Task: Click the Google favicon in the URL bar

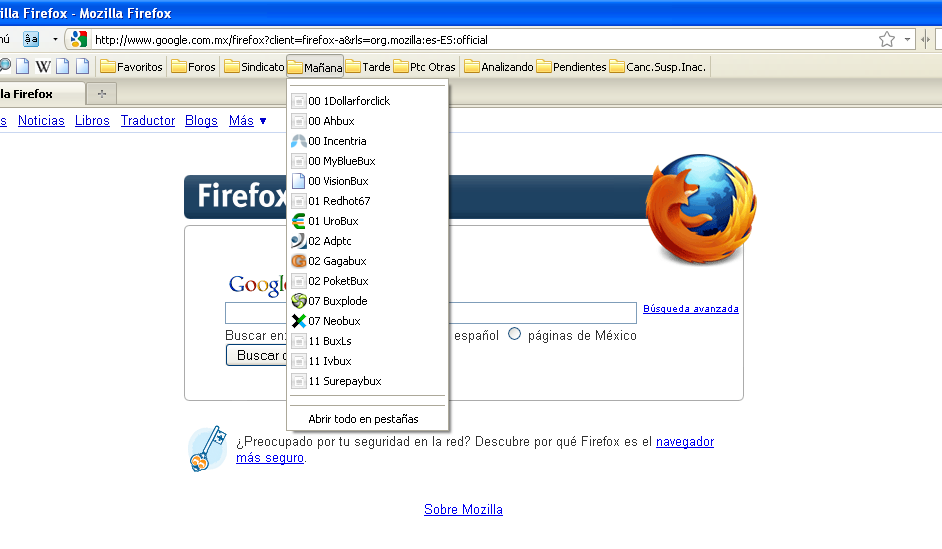Action: 79,40
